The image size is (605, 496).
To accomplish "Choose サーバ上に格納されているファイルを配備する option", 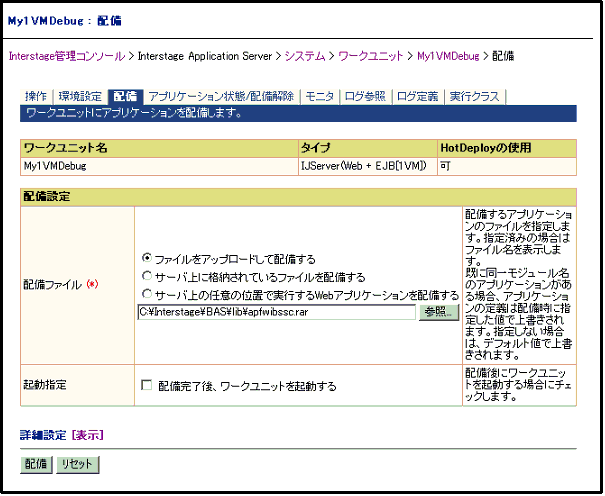I will [147, 276].
